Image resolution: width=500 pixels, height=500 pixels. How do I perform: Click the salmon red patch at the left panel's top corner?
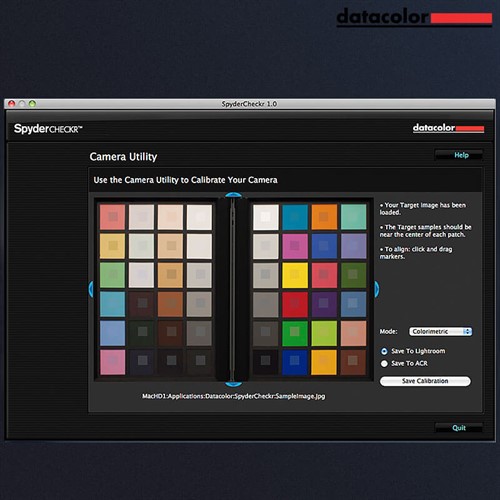point(113,217)
